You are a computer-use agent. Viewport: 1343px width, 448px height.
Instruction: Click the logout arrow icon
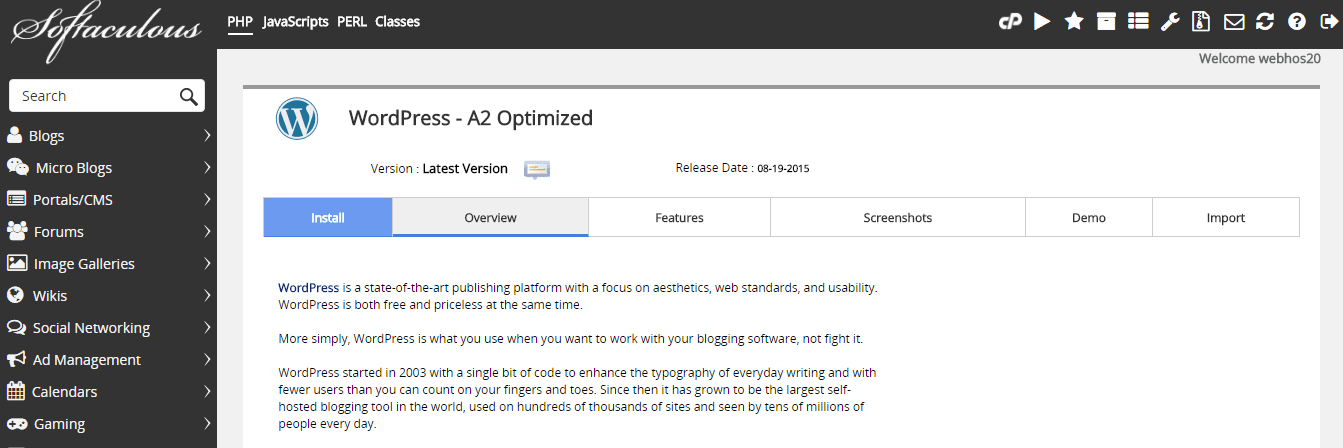1328,21
